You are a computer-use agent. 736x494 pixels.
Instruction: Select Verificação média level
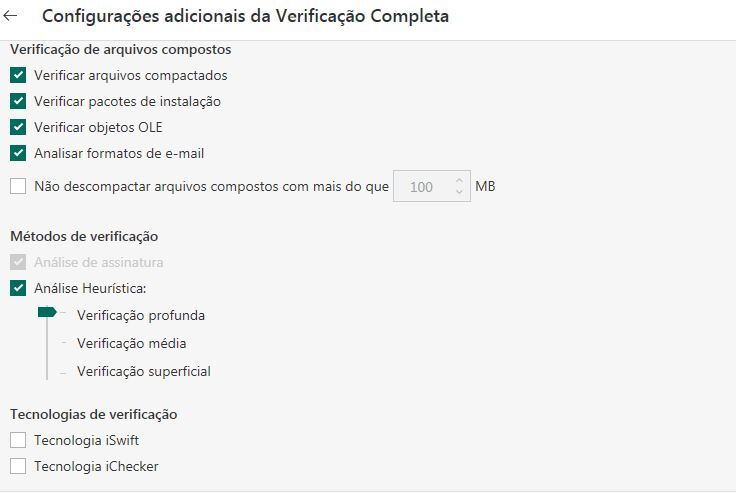click(131, 343)
